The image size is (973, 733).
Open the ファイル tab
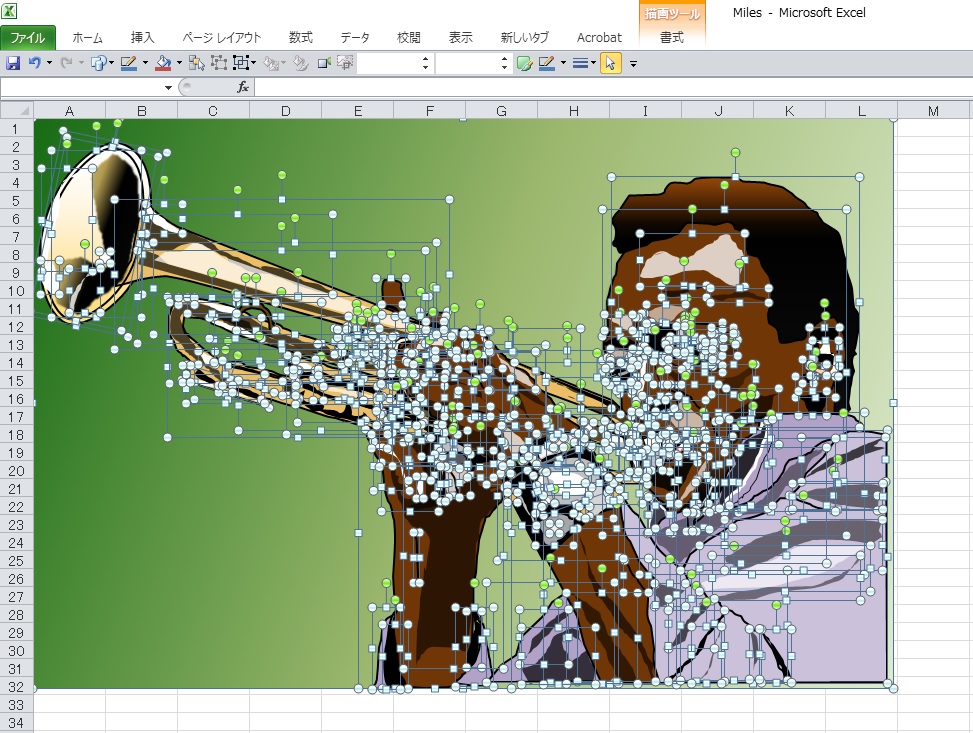coord(27,38)
